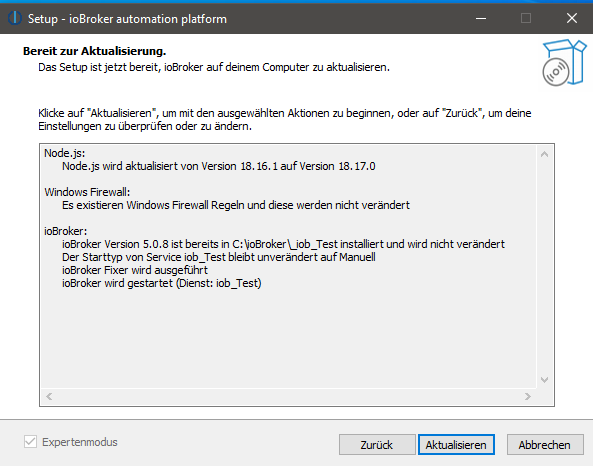Click the 'Bereit zur Aktualisierung.' heading
The image size is (593, 466).
pos(95,51)
